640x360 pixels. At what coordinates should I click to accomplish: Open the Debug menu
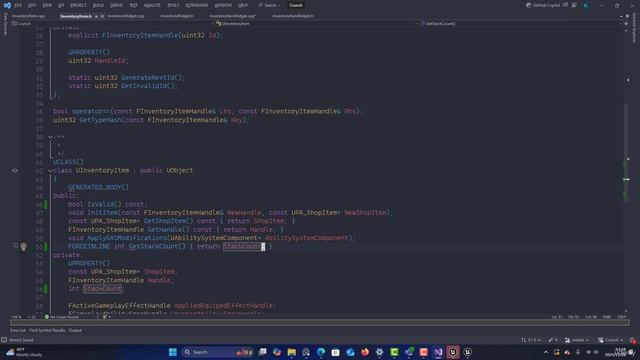tap(116, 5)
